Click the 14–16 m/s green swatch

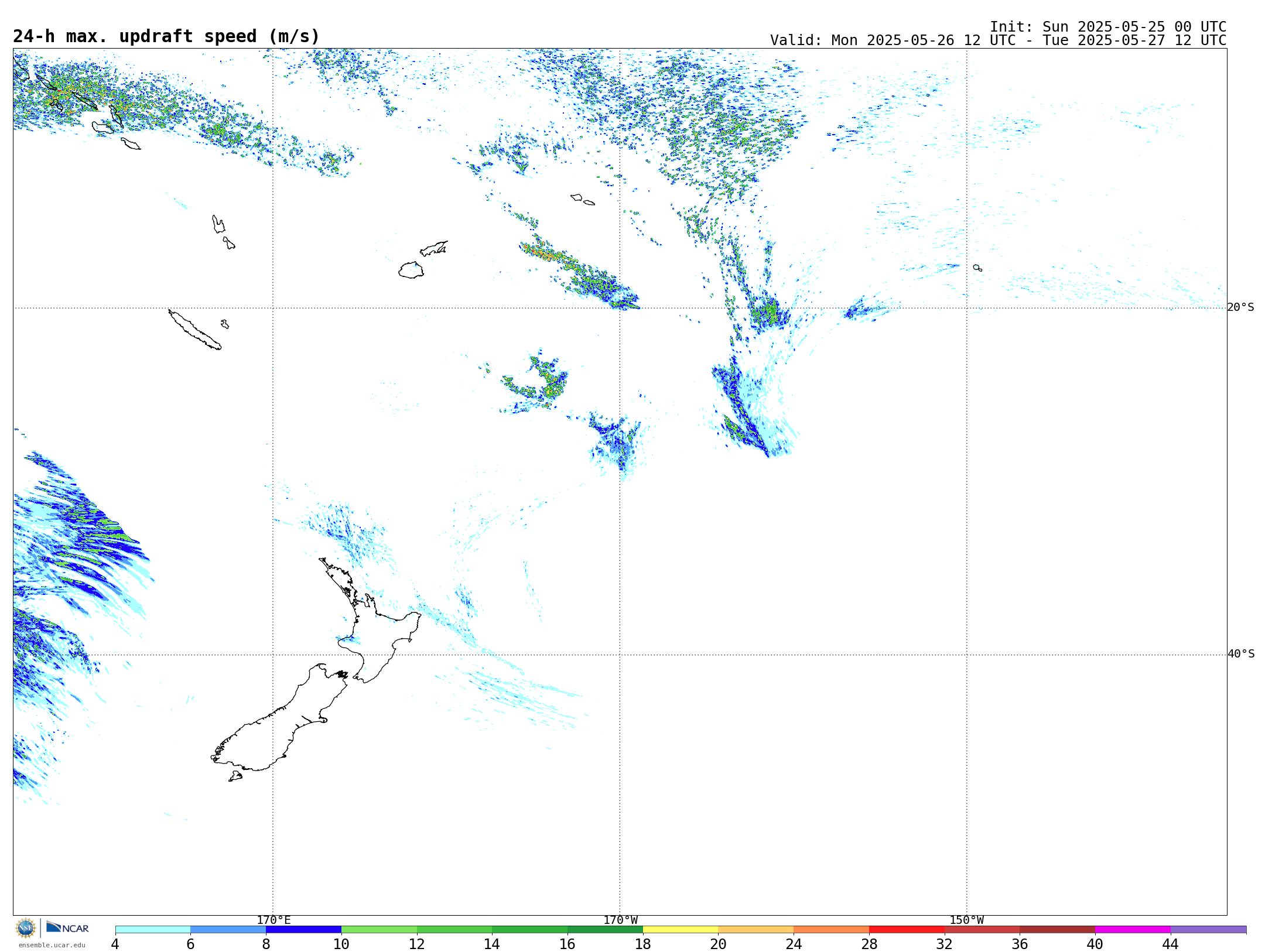point(530,930)
